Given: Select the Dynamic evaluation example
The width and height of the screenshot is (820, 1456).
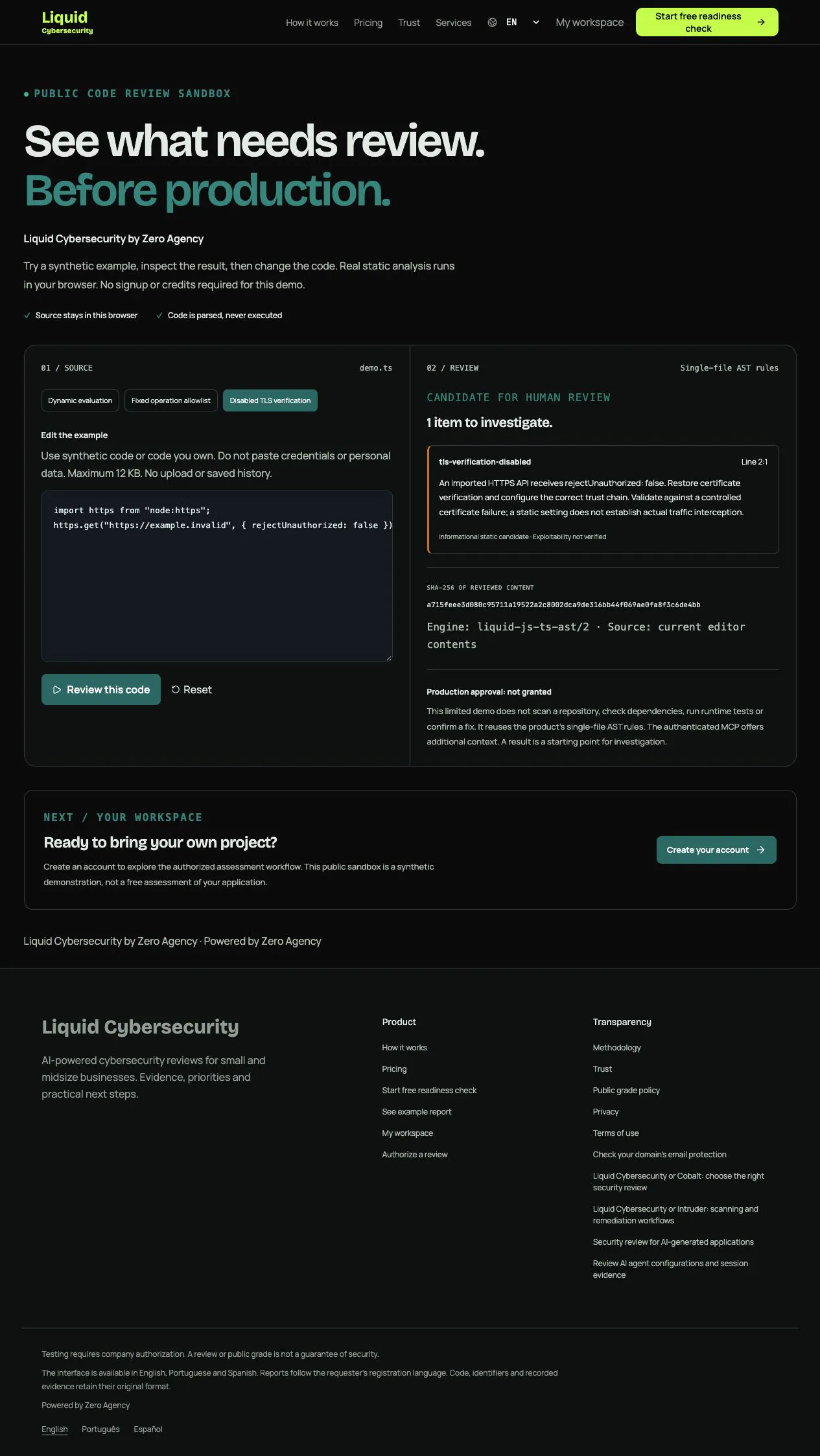Looking at the screenshot, I should (80, 400).
